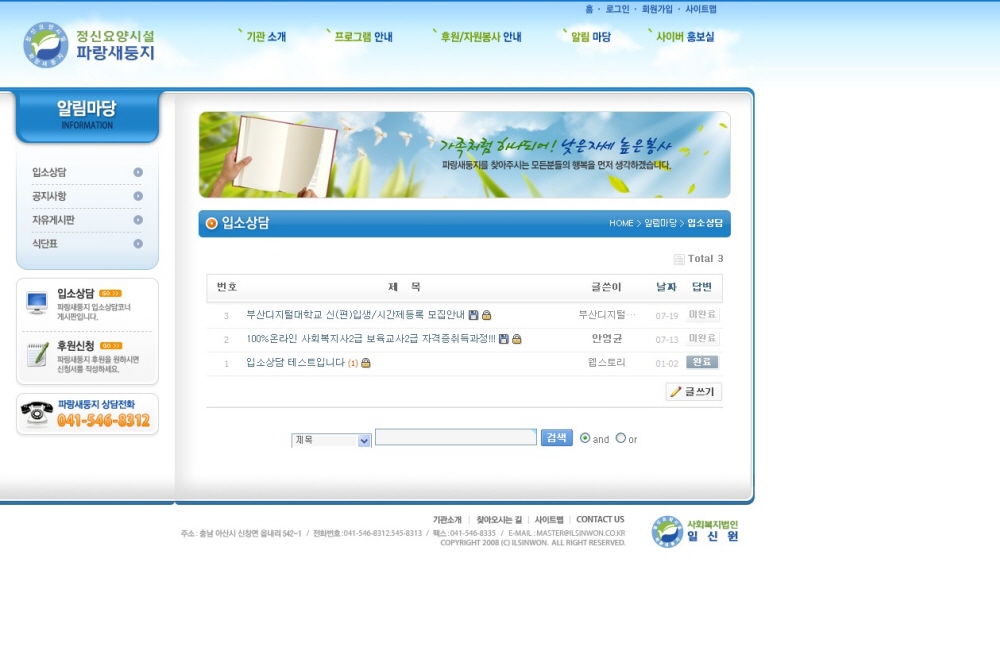The width and height of the screenshot is (1000, 652).
Task: Open the 회원가입 link at top
Action: [657, 9]
